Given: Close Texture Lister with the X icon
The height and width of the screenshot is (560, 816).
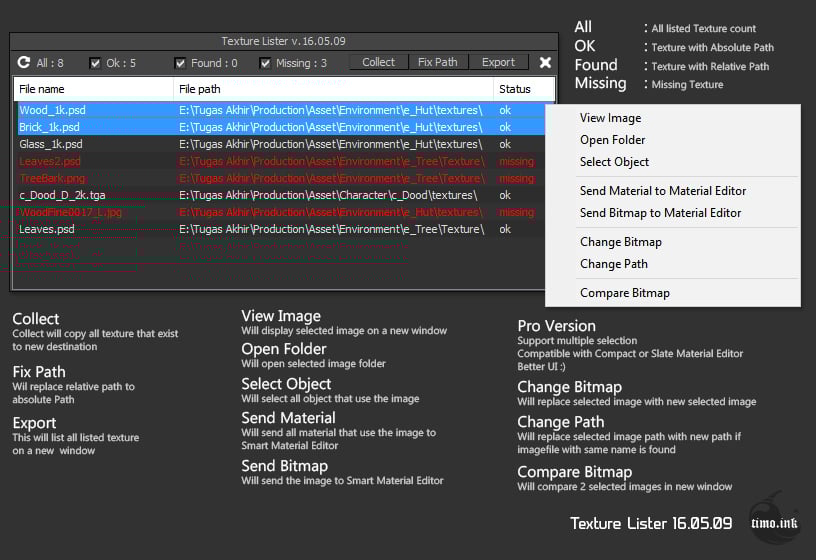Looking at the screenshot, I should 545,62.
